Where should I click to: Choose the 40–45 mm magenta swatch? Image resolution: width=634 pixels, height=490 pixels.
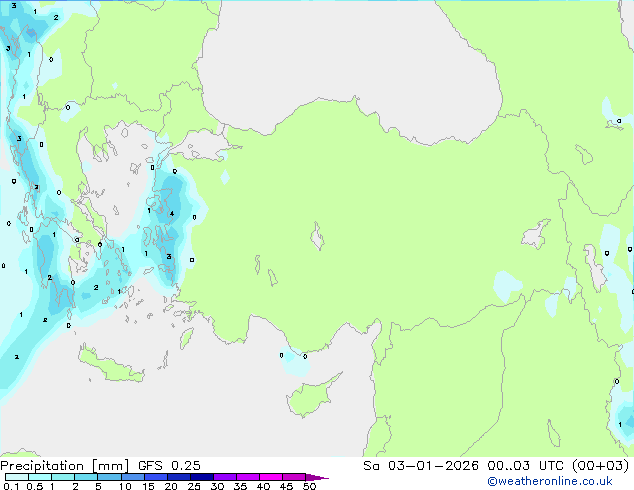point(271,477)
